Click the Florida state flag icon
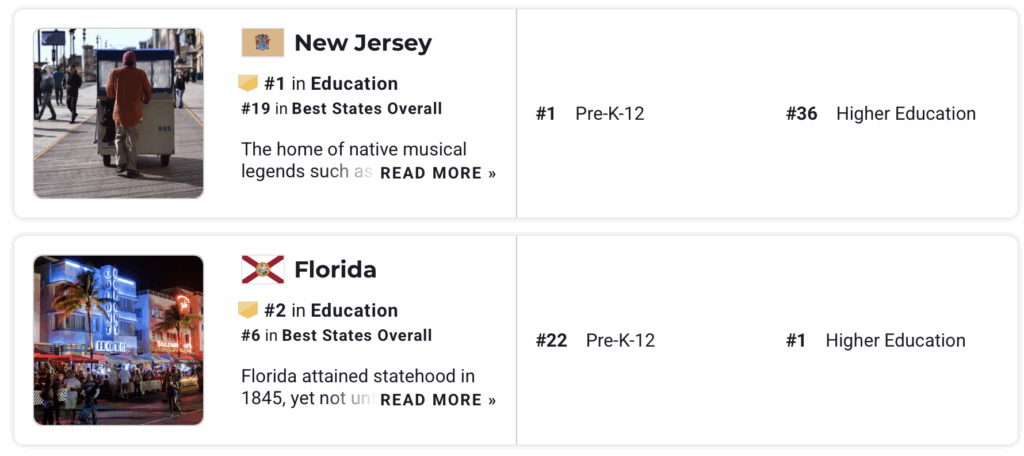This screenshot has height=456, width=1024. pos(263,270)
